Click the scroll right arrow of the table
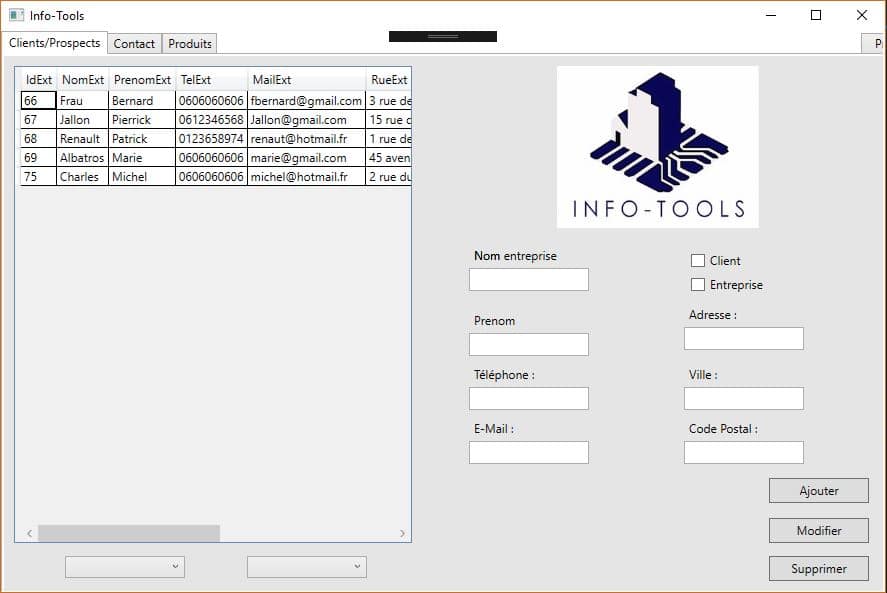Image resolution: width=887 pixels, height=593 pixels. click(402, 533)
